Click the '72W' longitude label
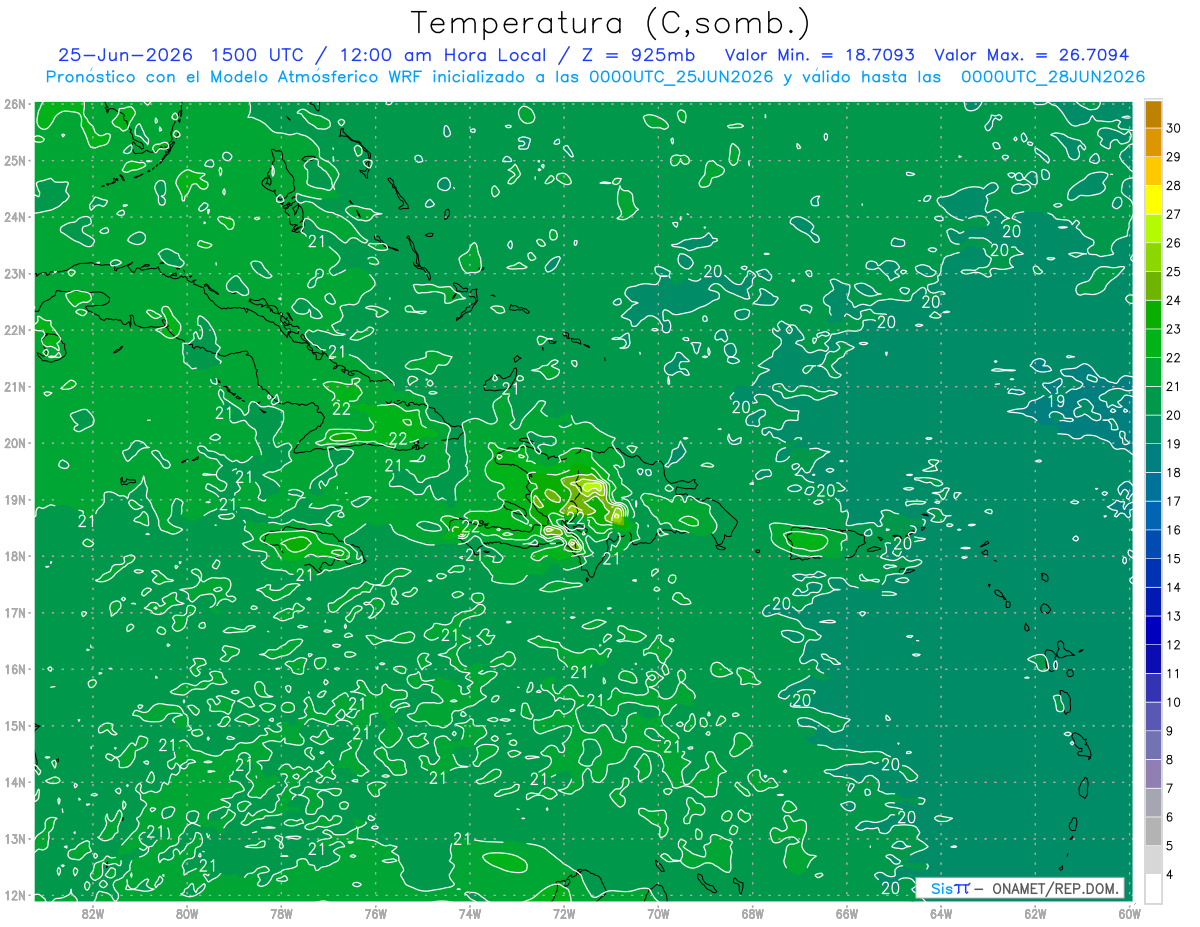 coord(564,913)
